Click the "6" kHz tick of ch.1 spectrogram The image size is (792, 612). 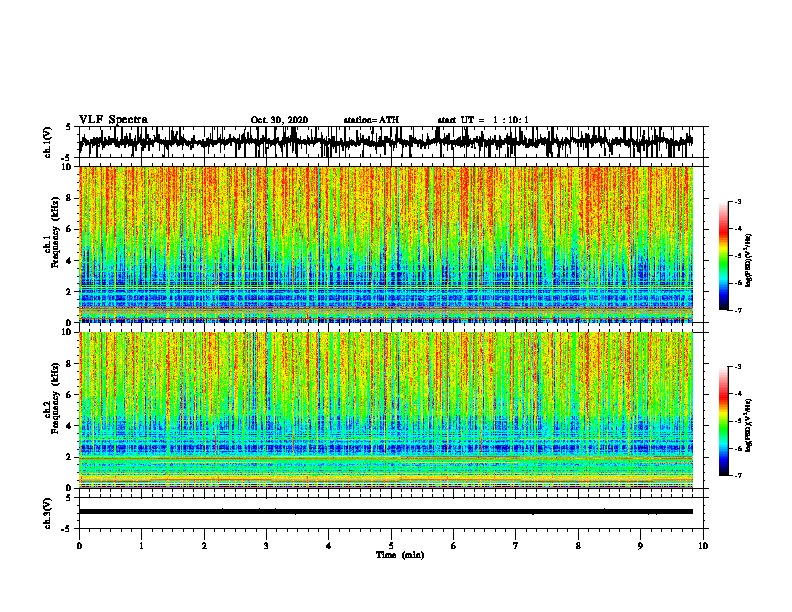(x=70, y=229)
